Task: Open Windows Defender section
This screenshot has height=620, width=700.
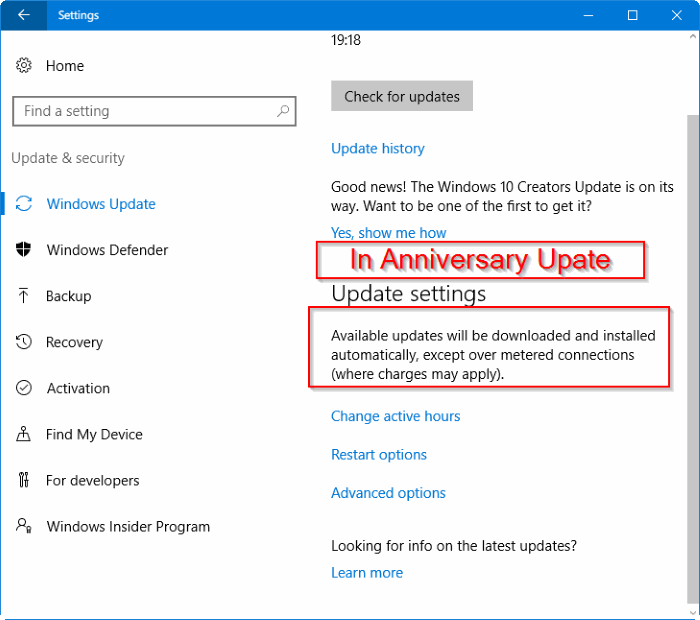Action: (x=107, y=250)
